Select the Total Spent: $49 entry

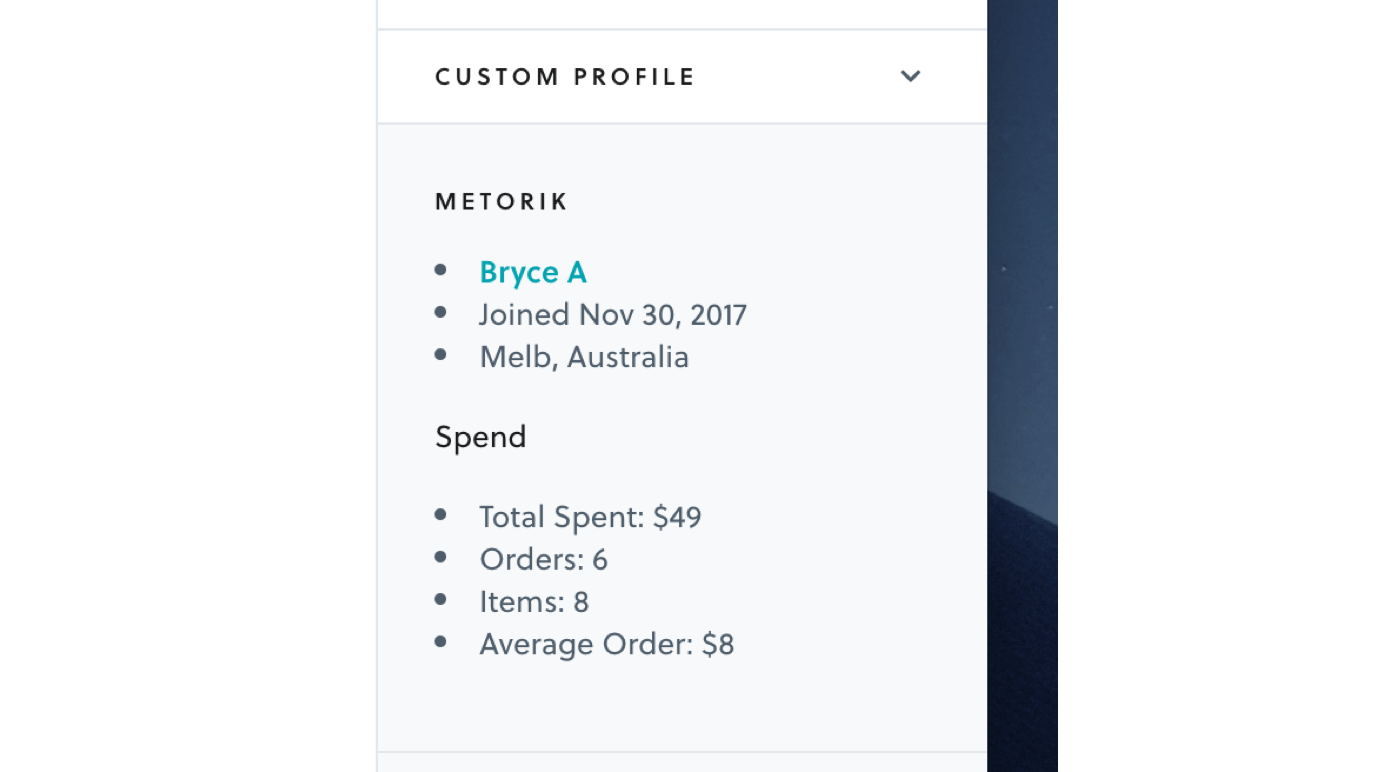click(x=590, y=517)
